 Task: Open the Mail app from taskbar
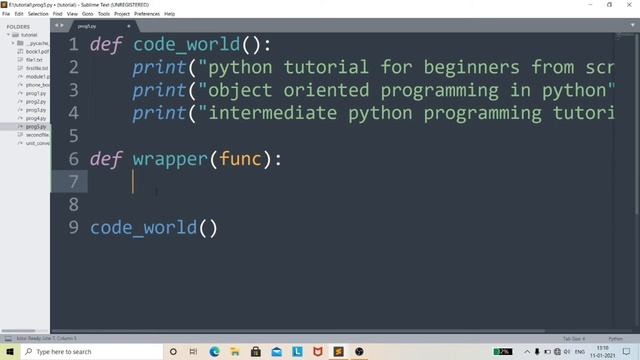pos(277,351)
